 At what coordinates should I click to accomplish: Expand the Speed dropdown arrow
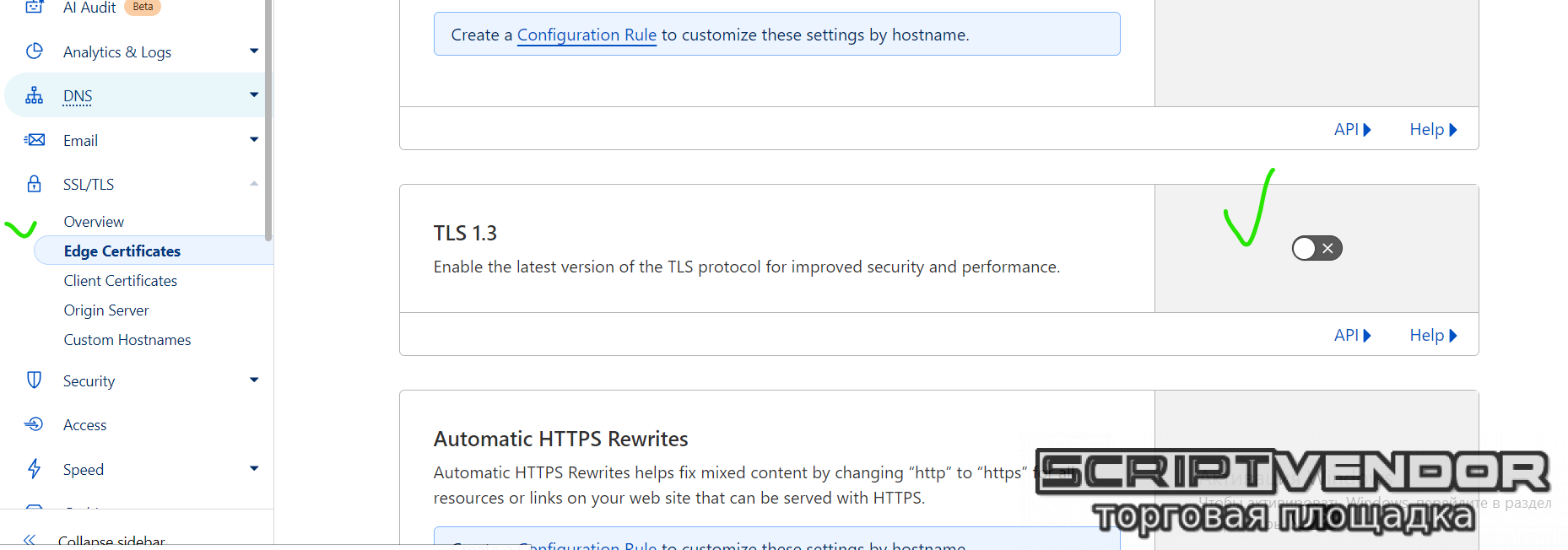coord(254,469)
